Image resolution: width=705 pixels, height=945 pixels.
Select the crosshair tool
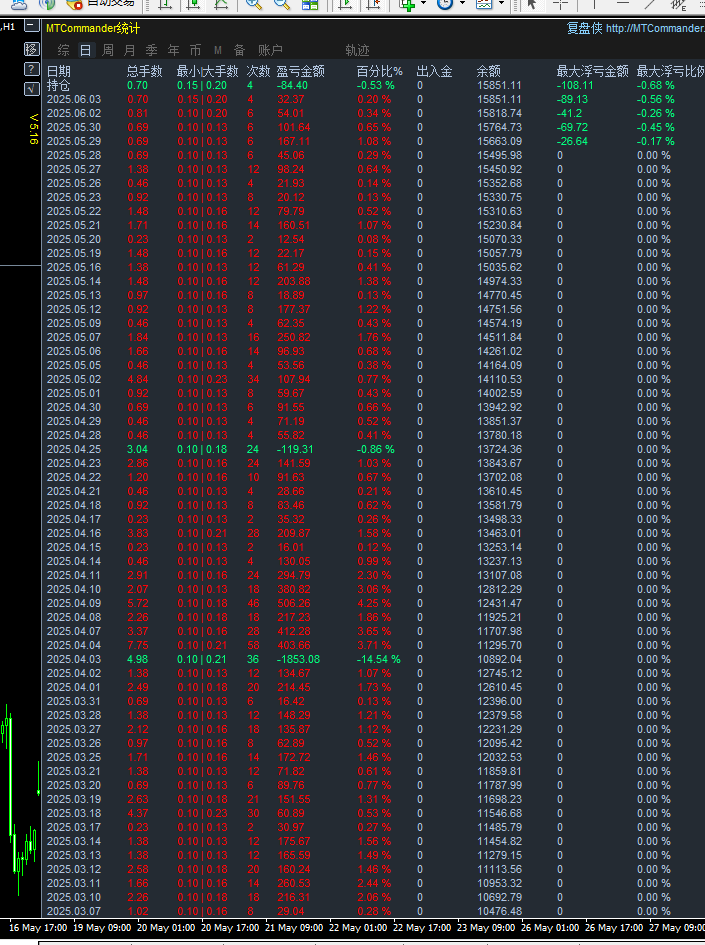pos(560,4)
